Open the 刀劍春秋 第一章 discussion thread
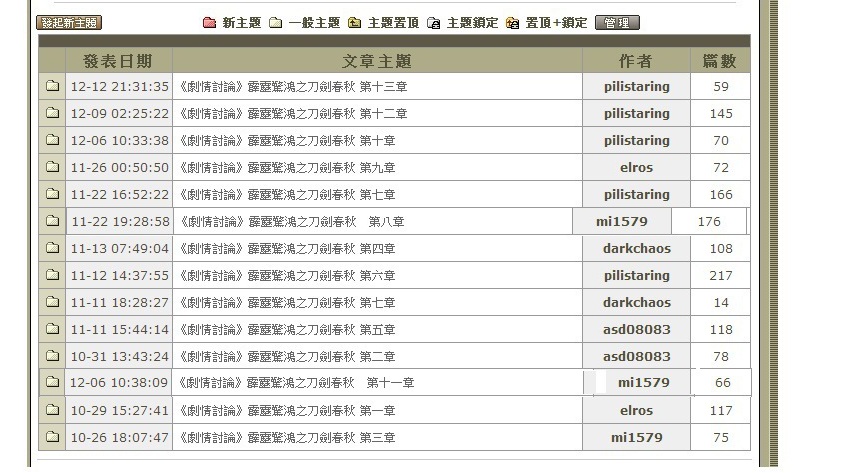The height and width of the screenshot is (473, 856). [287, 411]
